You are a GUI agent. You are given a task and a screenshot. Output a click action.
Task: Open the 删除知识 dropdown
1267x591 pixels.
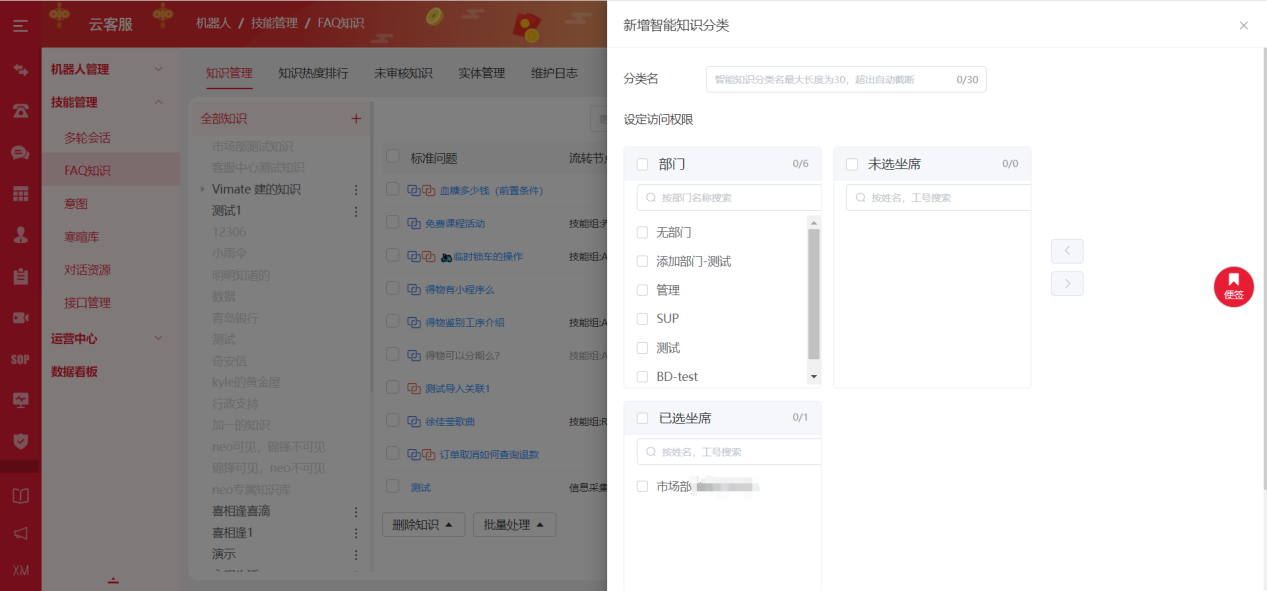[x=423, y=524]
